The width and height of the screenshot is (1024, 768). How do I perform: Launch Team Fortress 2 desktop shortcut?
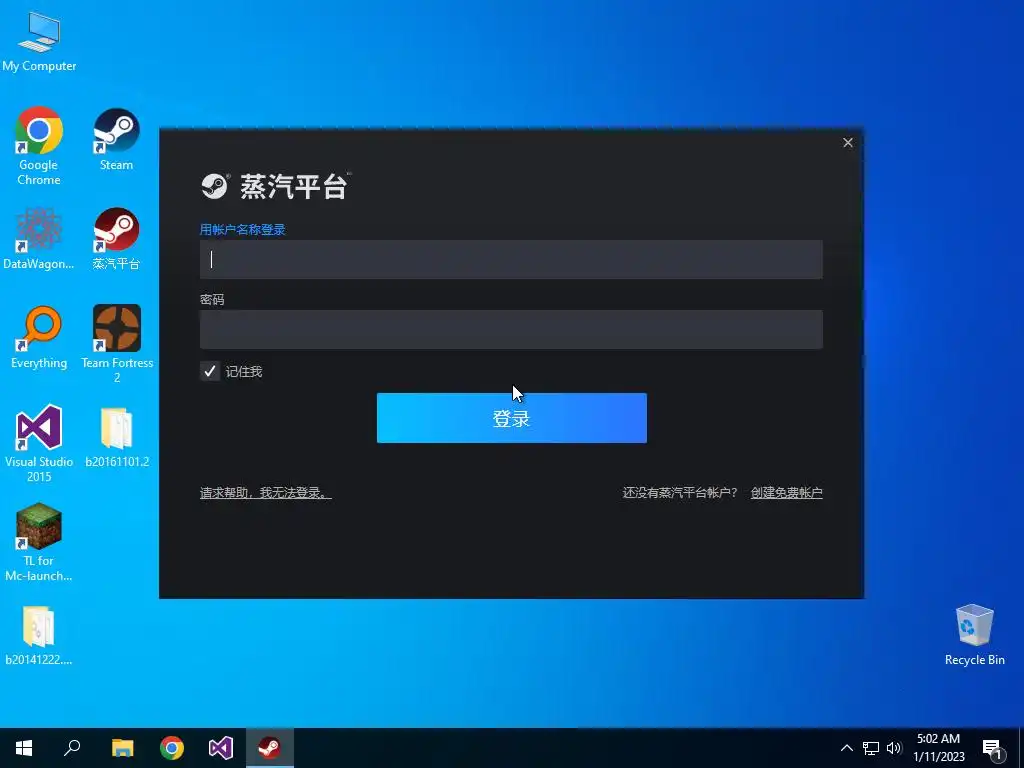click(x=117, y=344)
